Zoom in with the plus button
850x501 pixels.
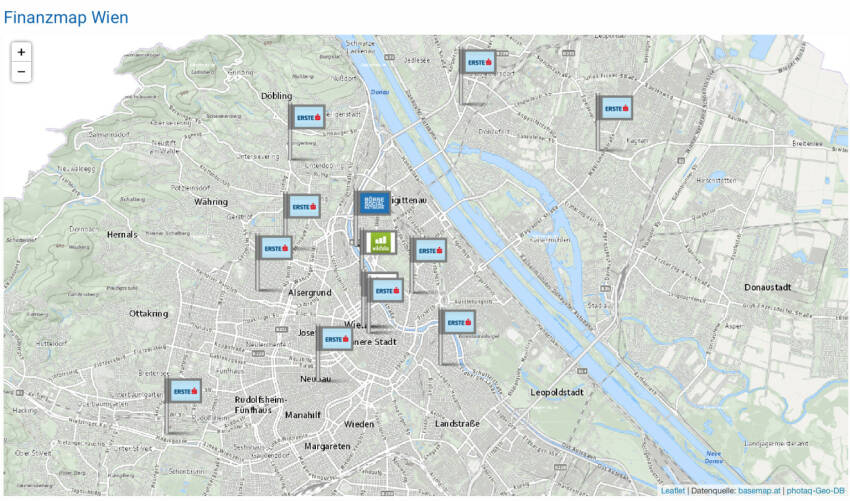point(21,51)
